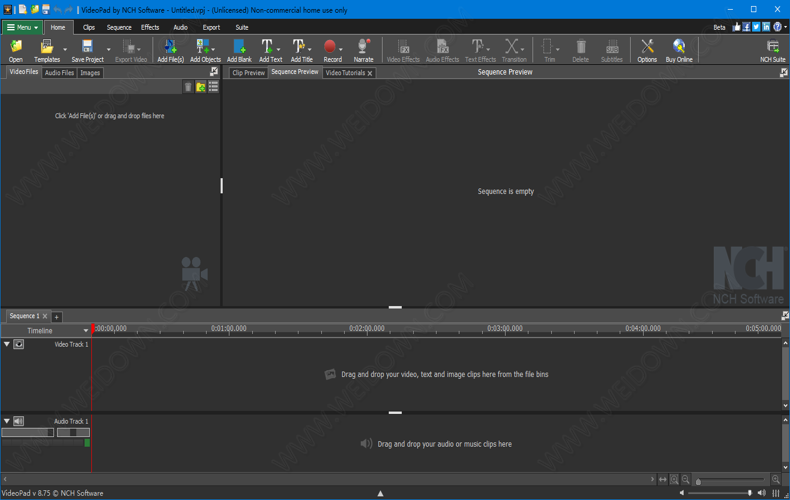
Task: Close the Video Tutorials tab
Action: coord(370,73)
